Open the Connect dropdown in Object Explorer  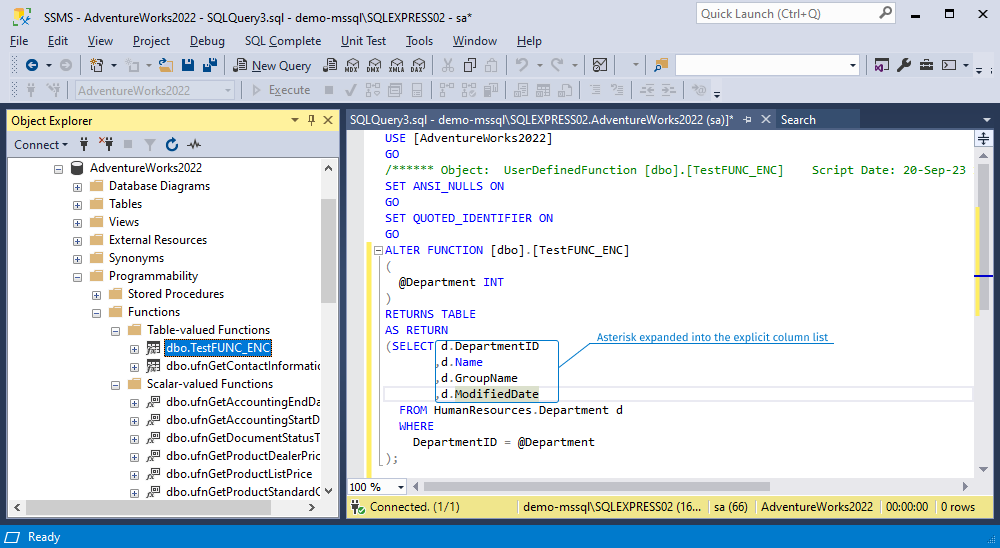point(41,145)
